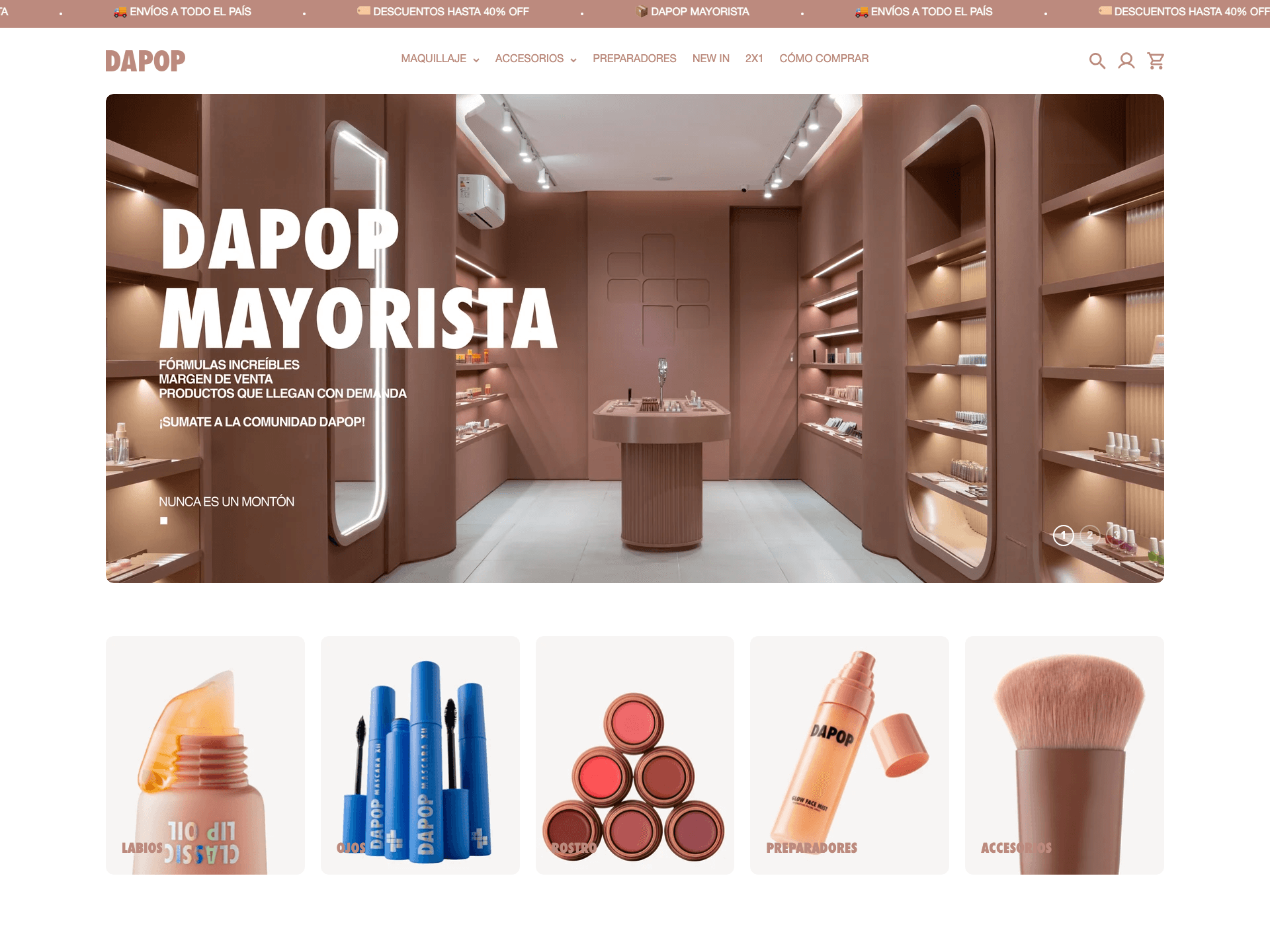
Task: Click 'FÓRMULAS INCREÍBLES' banner text
Action: pyautogui.click(x=229, y=365)
